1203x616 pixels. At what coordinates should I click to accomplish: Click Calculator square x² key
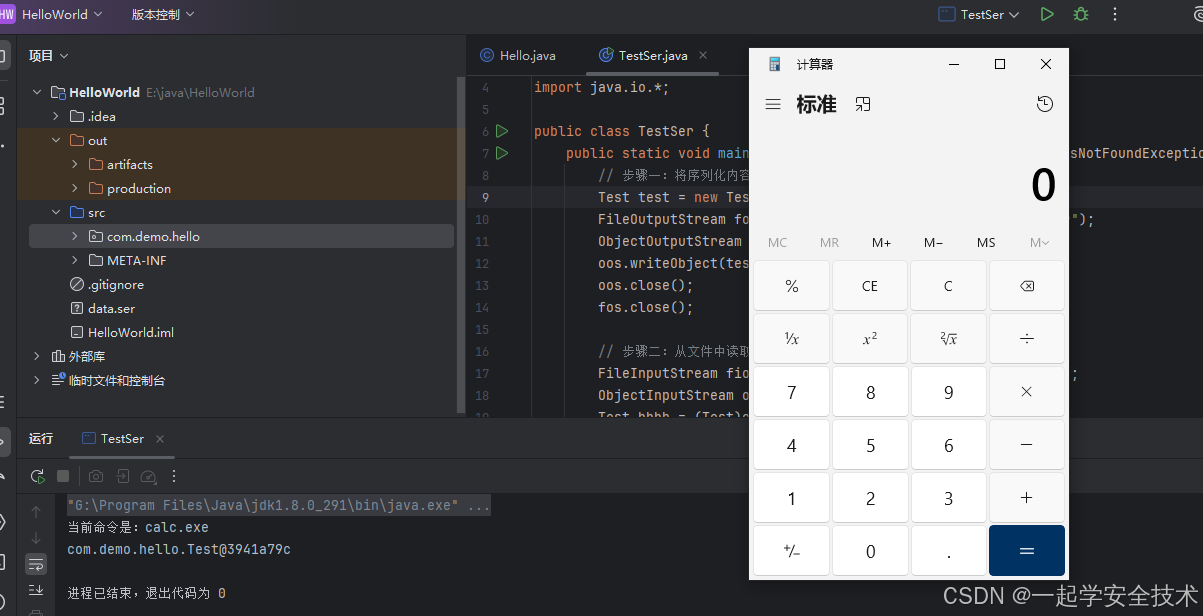(x=870, y=339)
